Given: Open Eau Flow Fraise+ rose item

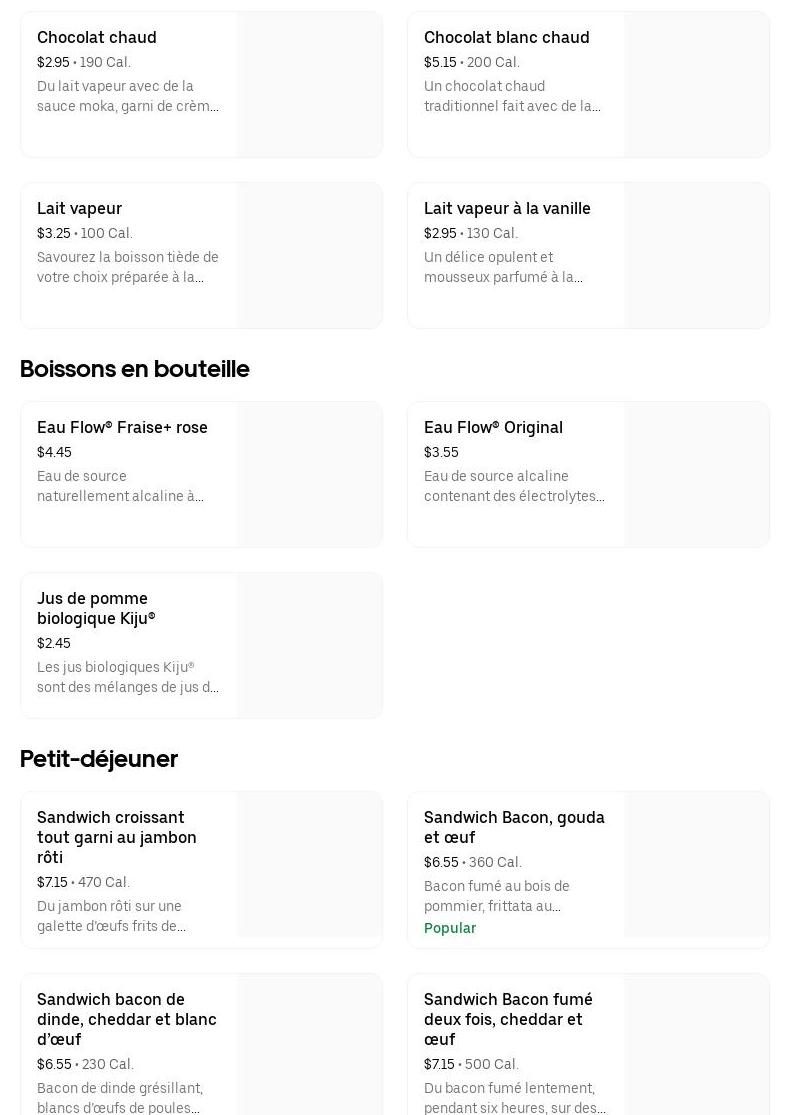Looking at the screenshot, I should [122, 428].
